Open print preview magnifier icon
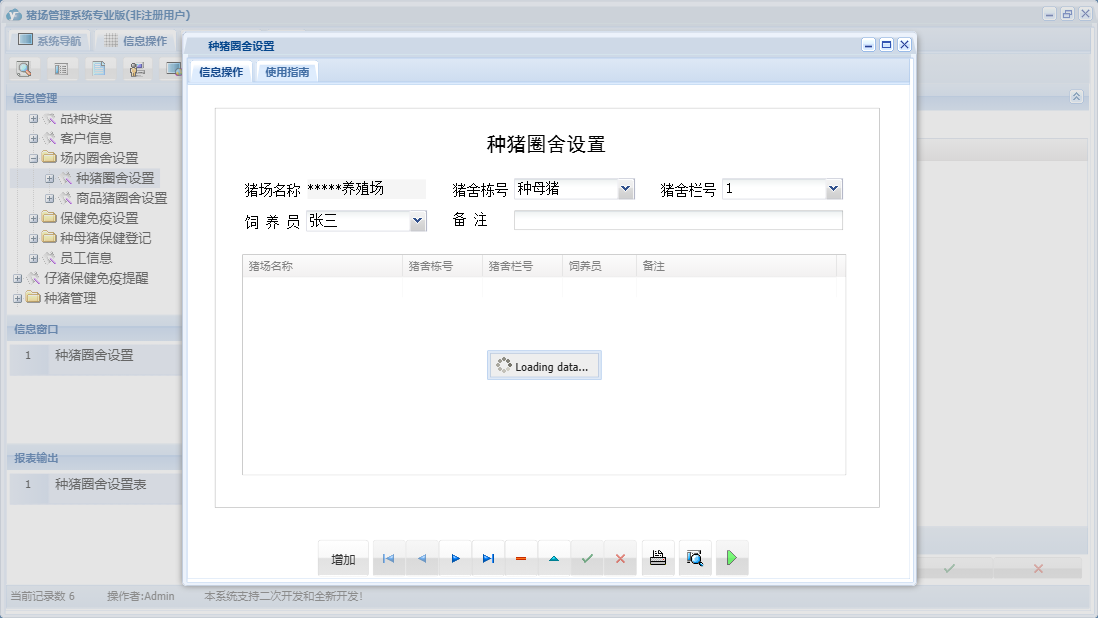 (x=695, y=559)
